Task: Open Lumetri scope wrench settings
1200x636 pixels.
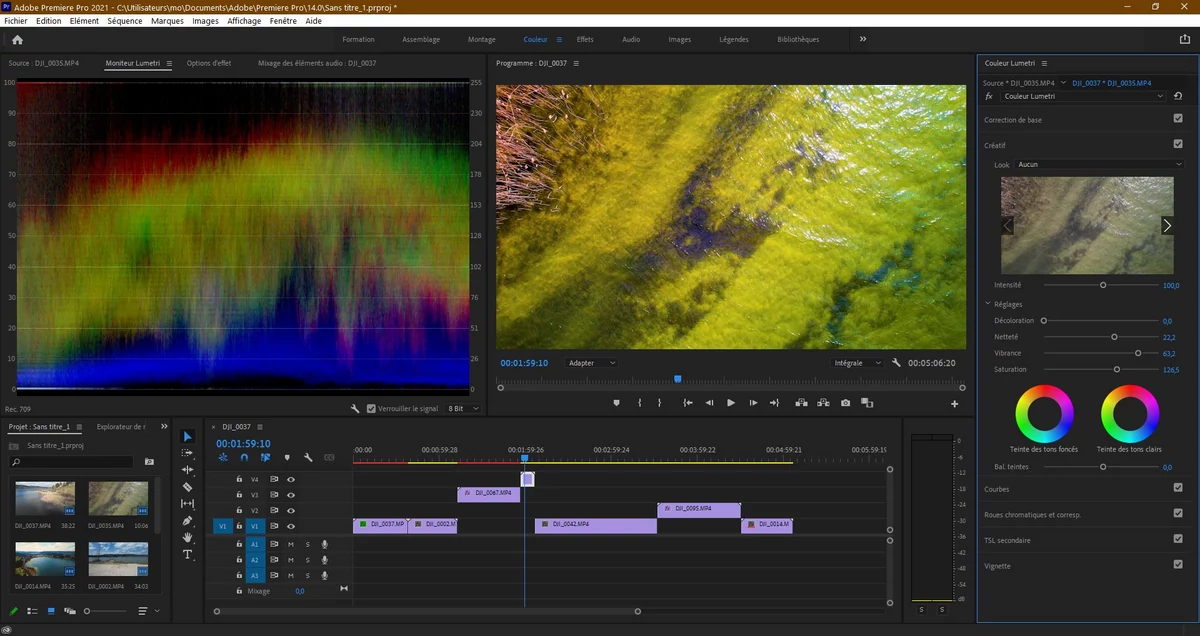Action: [x=355, y=409]
